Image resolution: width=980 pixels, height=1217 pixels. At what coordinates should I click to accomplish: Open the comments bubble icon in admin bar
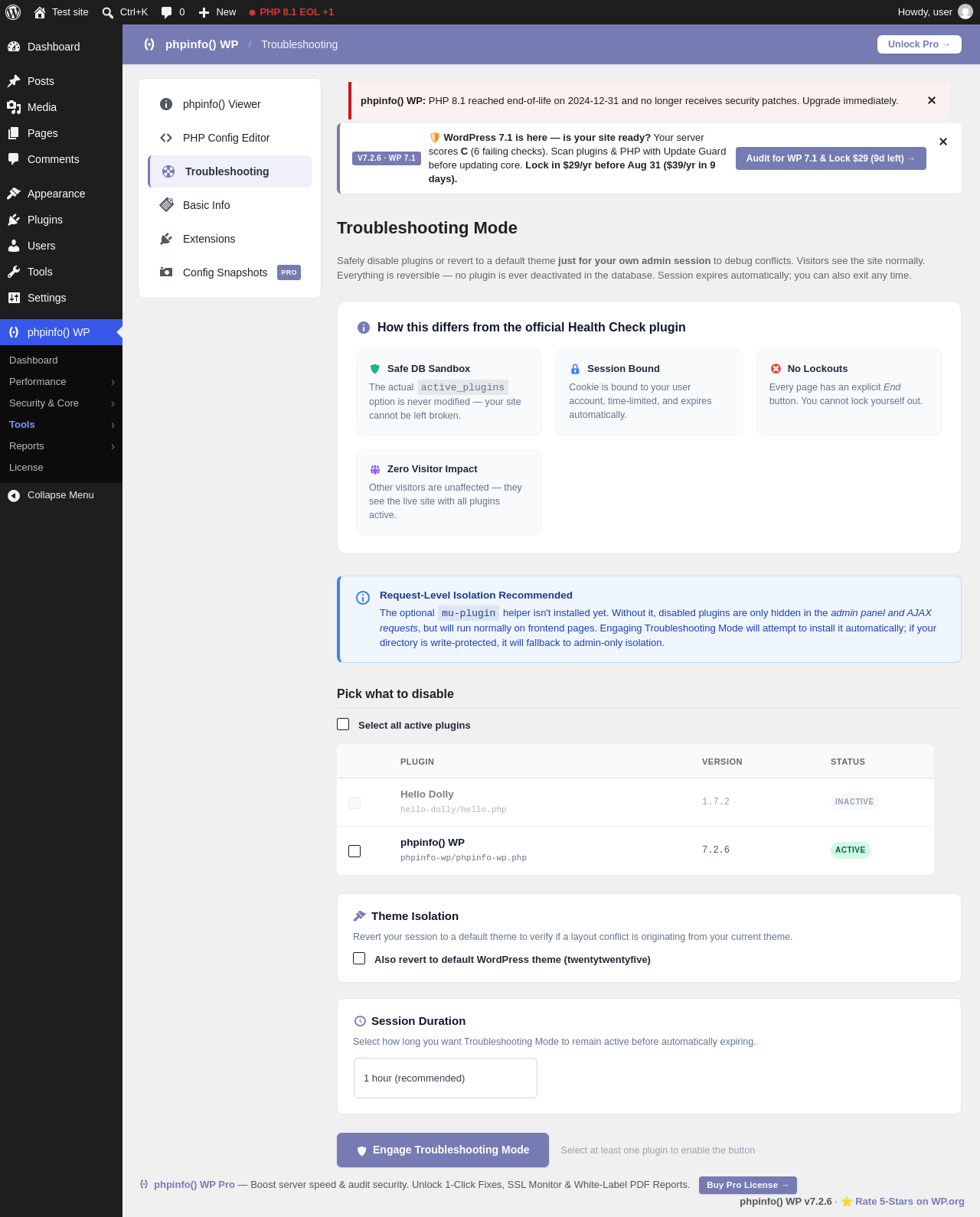(167, 12)
